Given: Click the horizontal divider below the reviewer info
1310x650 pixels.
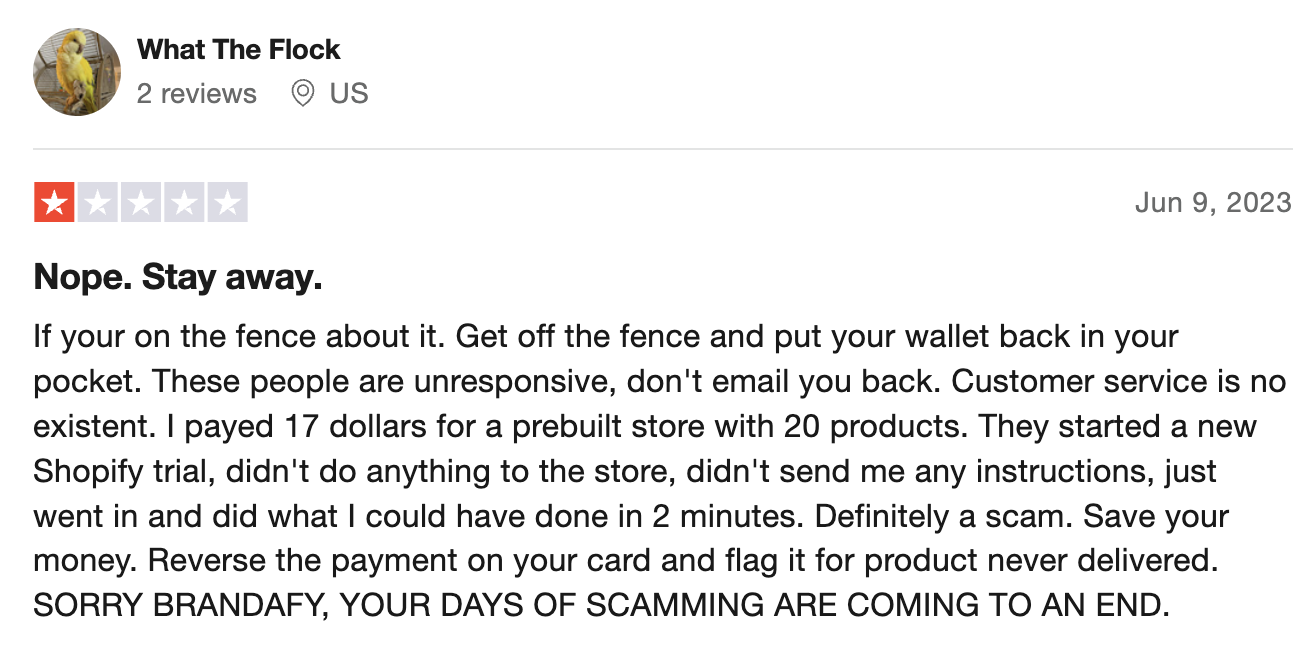Looking at the screenshot, I should click(x=662, y=149).
